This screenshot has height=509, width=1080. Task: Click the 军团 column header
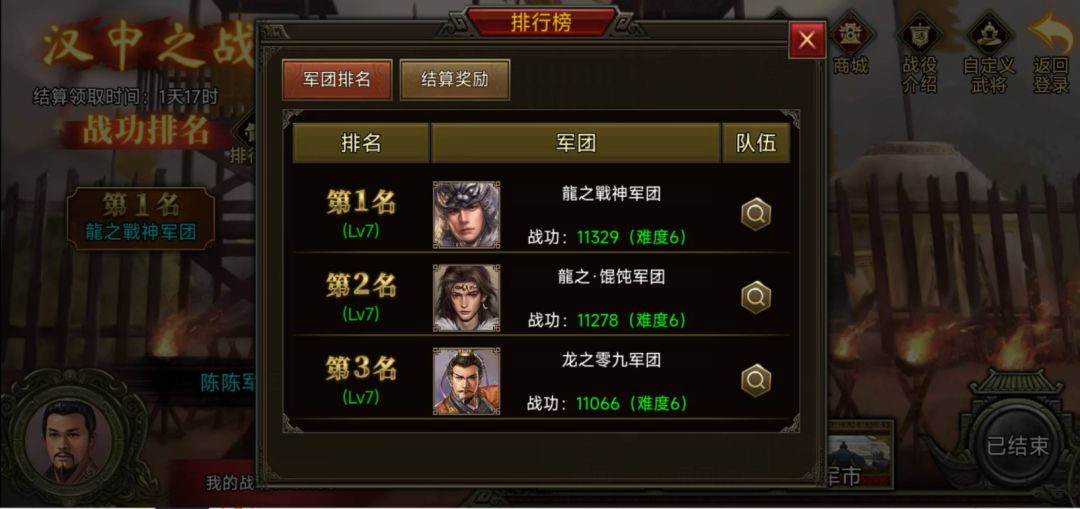click(x=576, y=143)
